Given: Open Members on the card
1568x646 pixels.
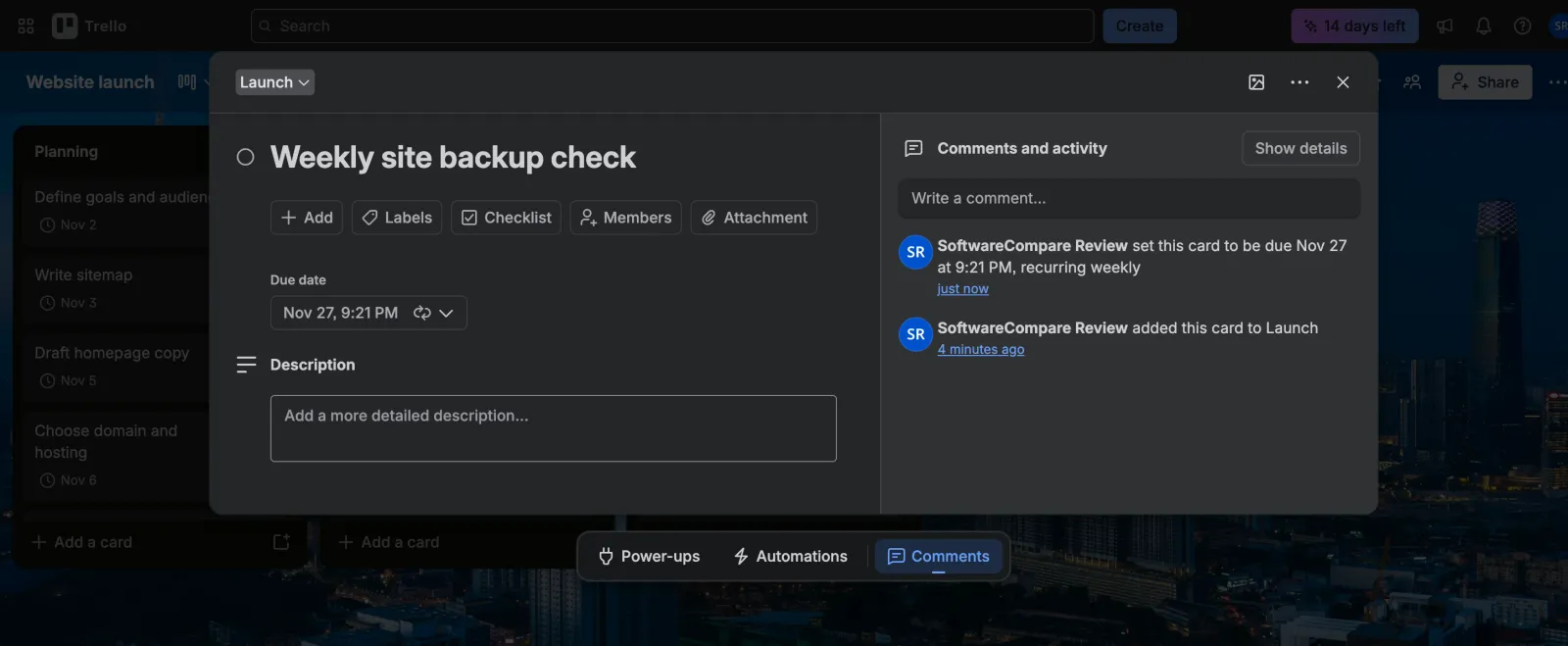Looking at the screenshot, I should (x=625, y=218).
